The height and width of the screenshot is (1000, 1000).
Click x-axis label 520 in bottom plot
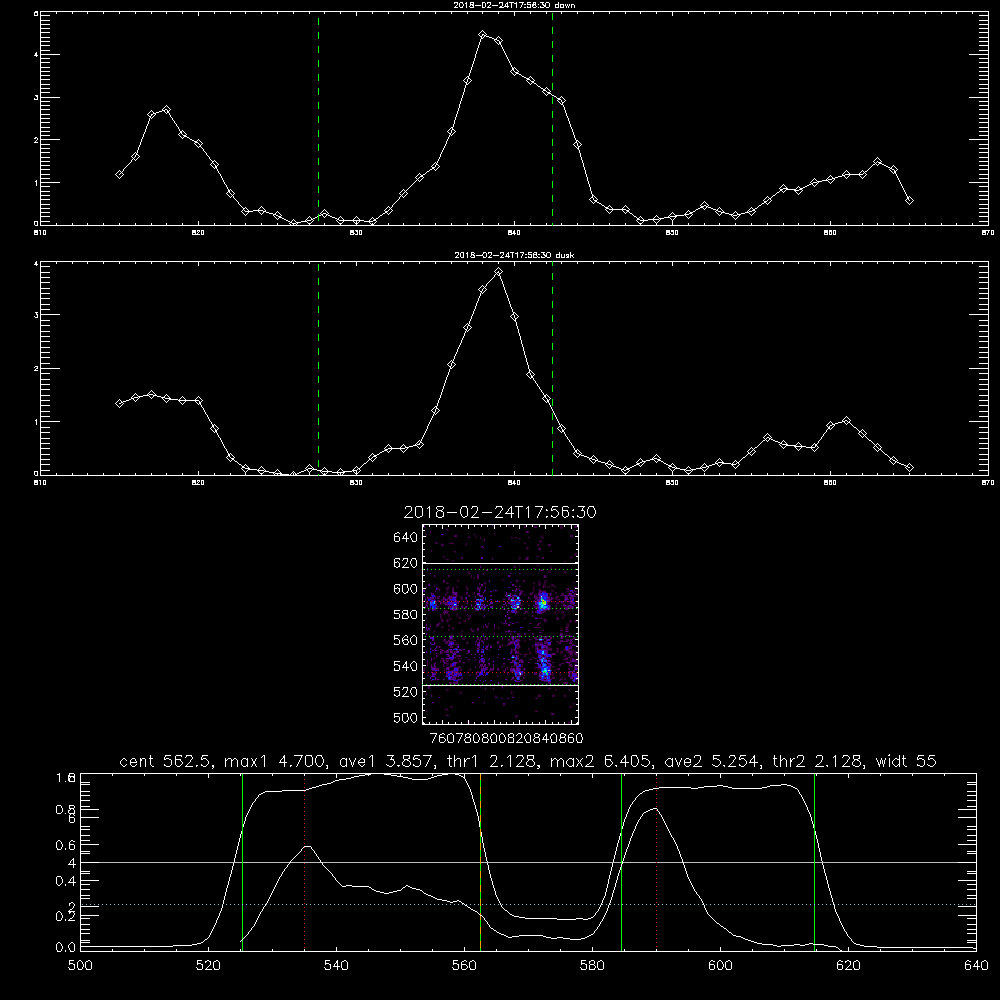(x=209, y=966)
